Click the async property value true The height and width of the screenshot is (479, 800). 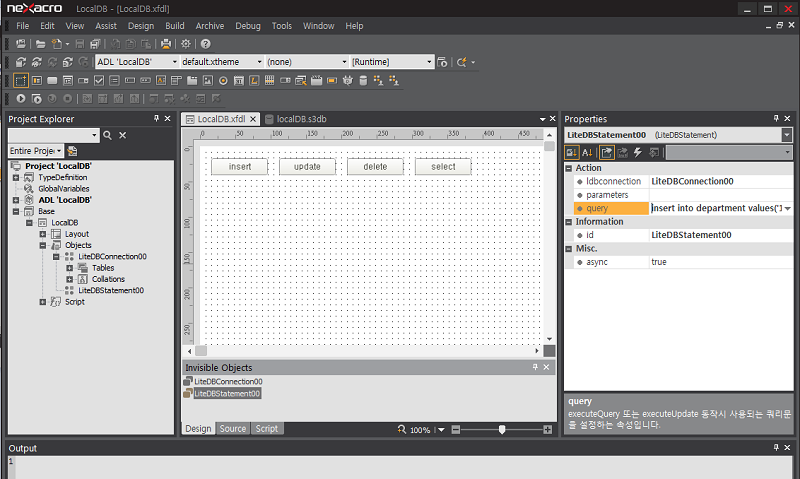(721, 262)
